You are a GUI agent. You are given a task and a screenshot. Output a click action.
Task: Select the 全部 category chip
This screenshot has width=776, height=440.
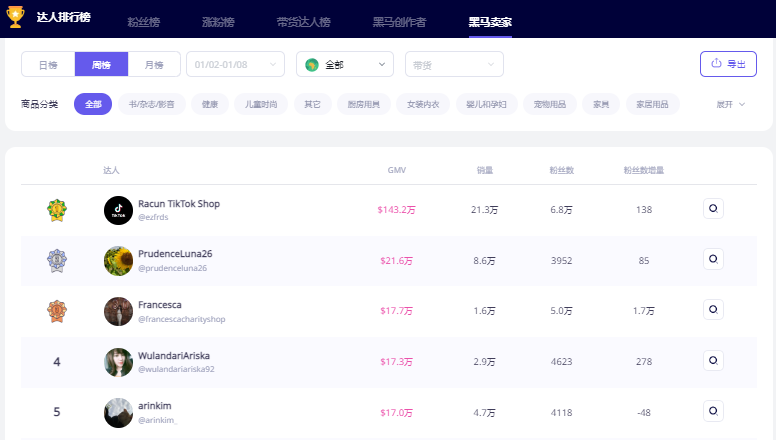93,104
